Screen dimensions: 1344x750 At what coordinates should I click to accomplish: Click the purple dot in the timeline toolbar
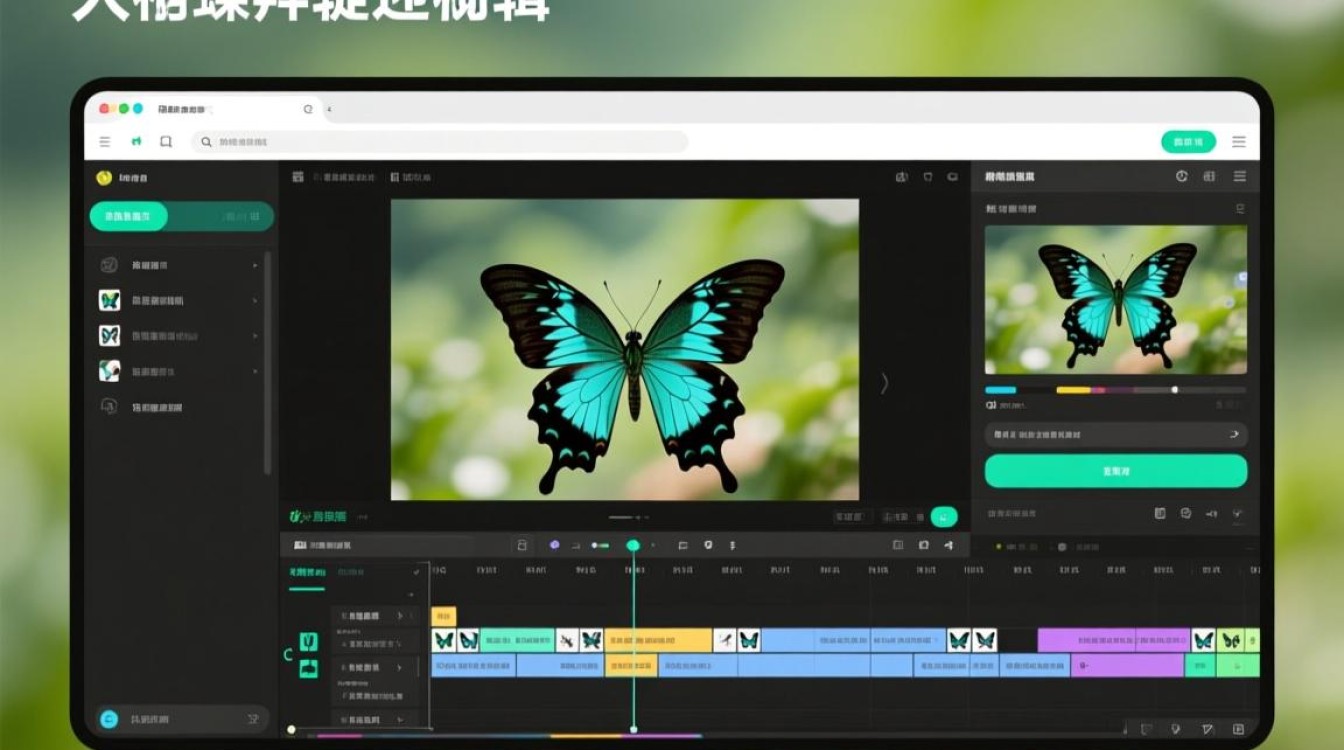pos(555,545)
